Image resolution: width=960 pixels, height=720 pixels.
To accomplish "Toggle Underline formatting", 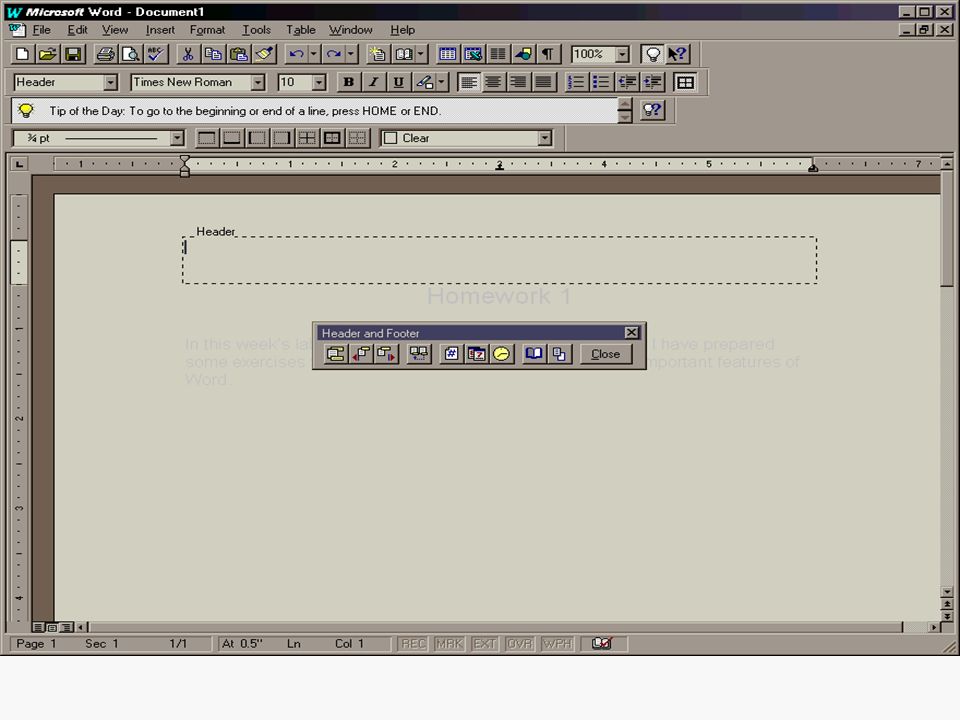I will (x=399, y=82).
